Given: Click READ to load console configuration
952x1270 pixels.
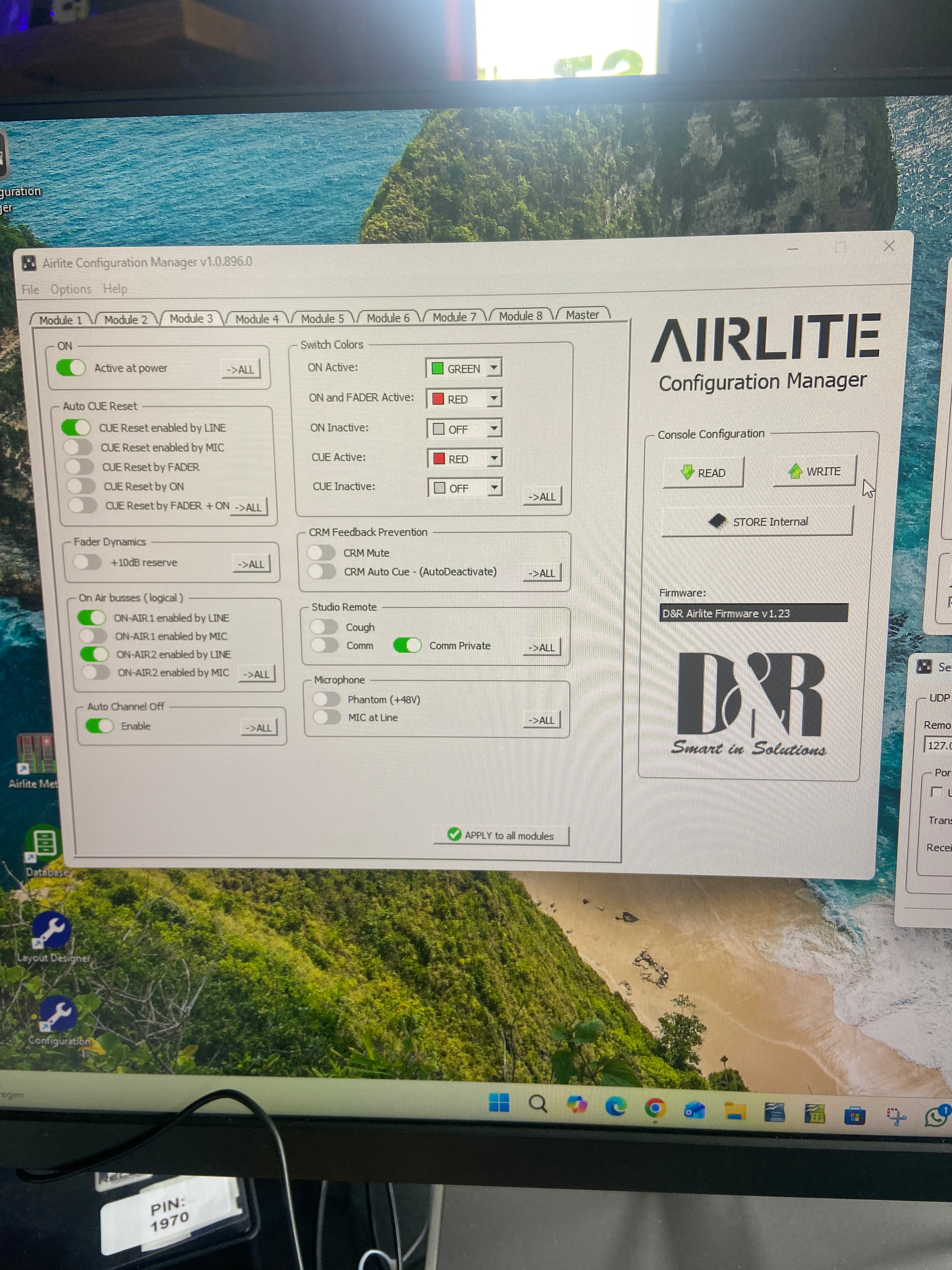Looking at the screenshot, I should click(x=704, y=472).
